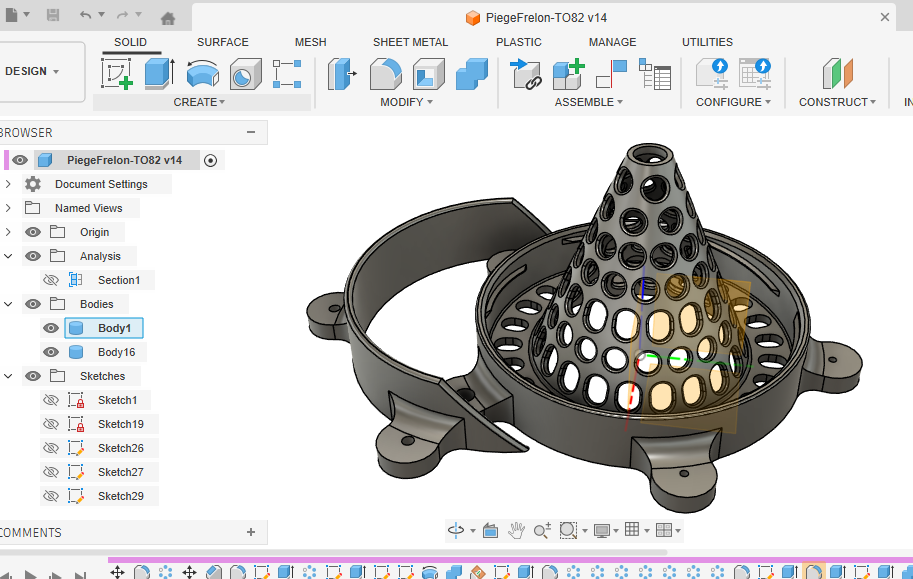Activate the PiegeFrelon-TO82 v14 component radio button
Screen dimensions: 913x579
(210, 160)
